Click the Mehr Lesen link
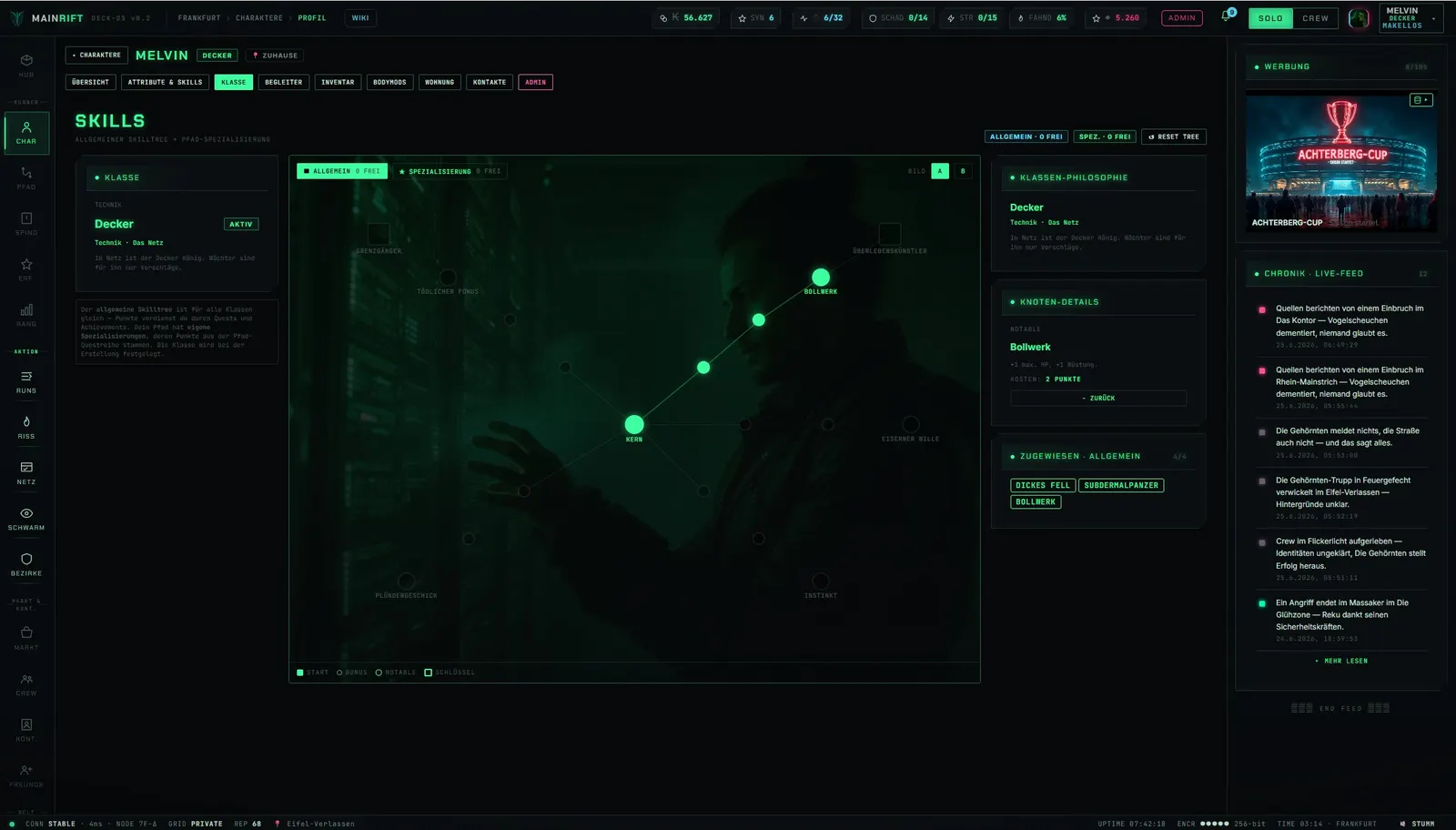 pos(1341,661)
